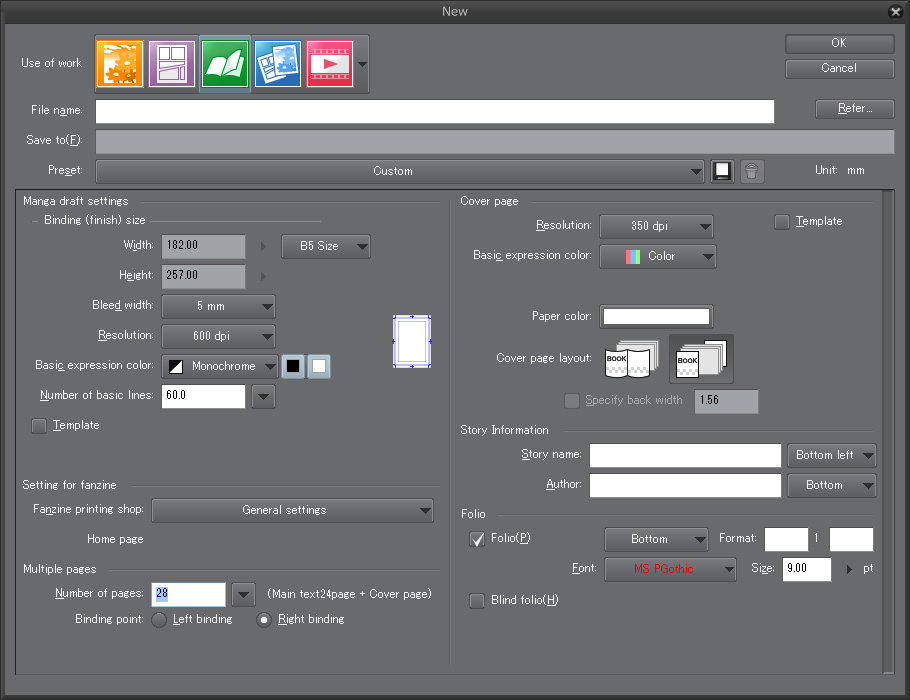Uncheck the Folio(P) checkbox
910x700 pixels.
click(477, 539)
